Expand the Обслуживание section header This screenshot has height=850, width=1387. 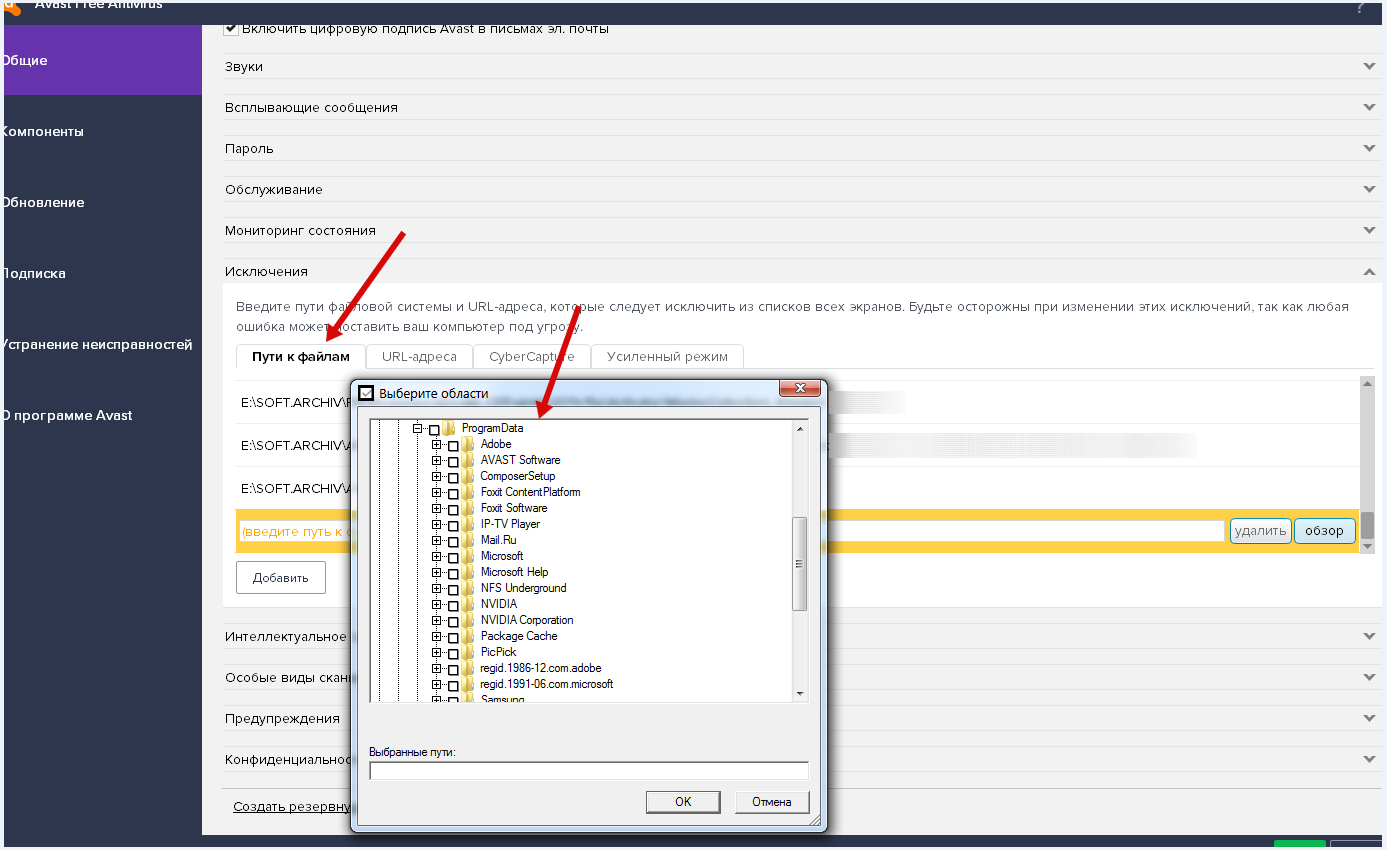pyautogui.click(x=800, y=189)
